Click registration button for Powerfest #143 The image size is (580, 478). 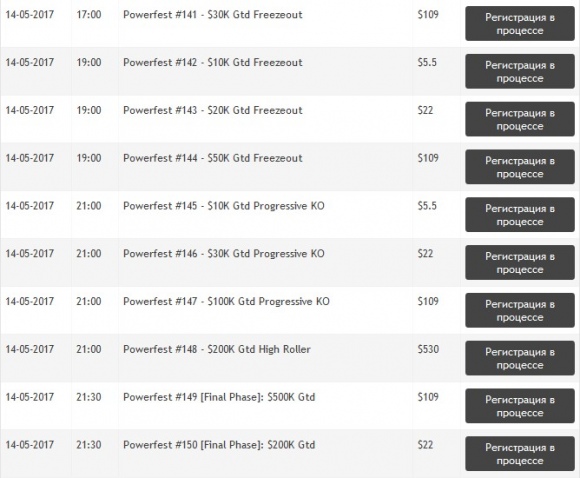pos(520,119)
